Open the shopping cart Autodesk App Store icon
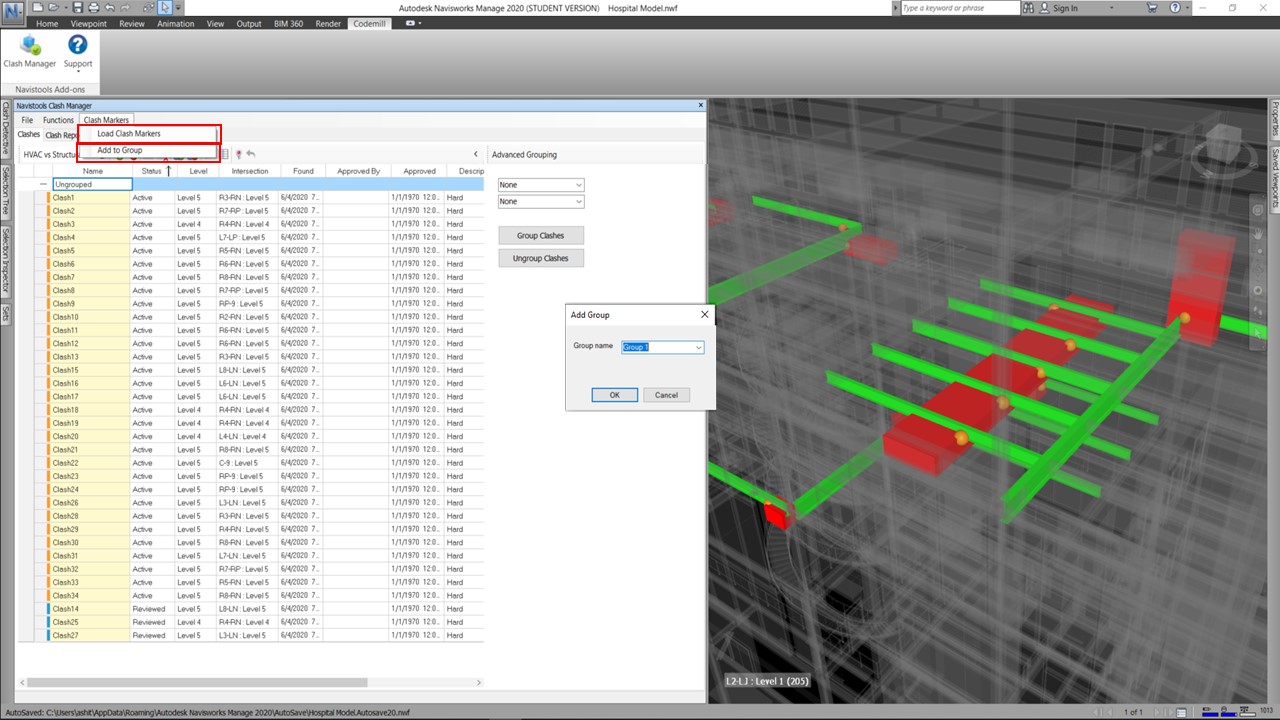The height and width of the screenshot is (720, 1280). (x=1152, y=8)
